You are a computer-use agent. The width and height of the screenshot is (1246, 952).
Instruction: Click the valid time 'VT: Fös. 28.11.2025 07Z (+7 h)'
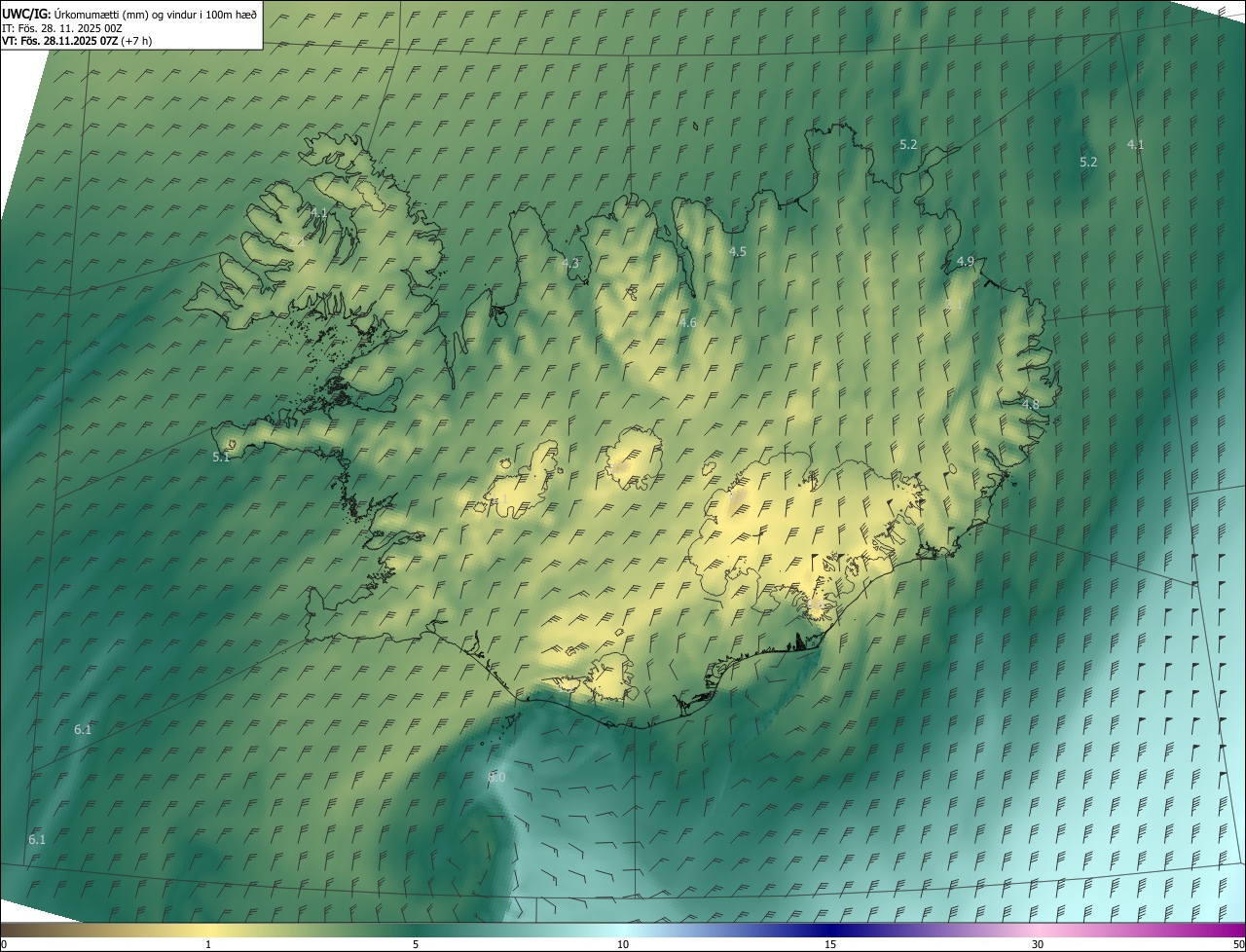[77, 41]
